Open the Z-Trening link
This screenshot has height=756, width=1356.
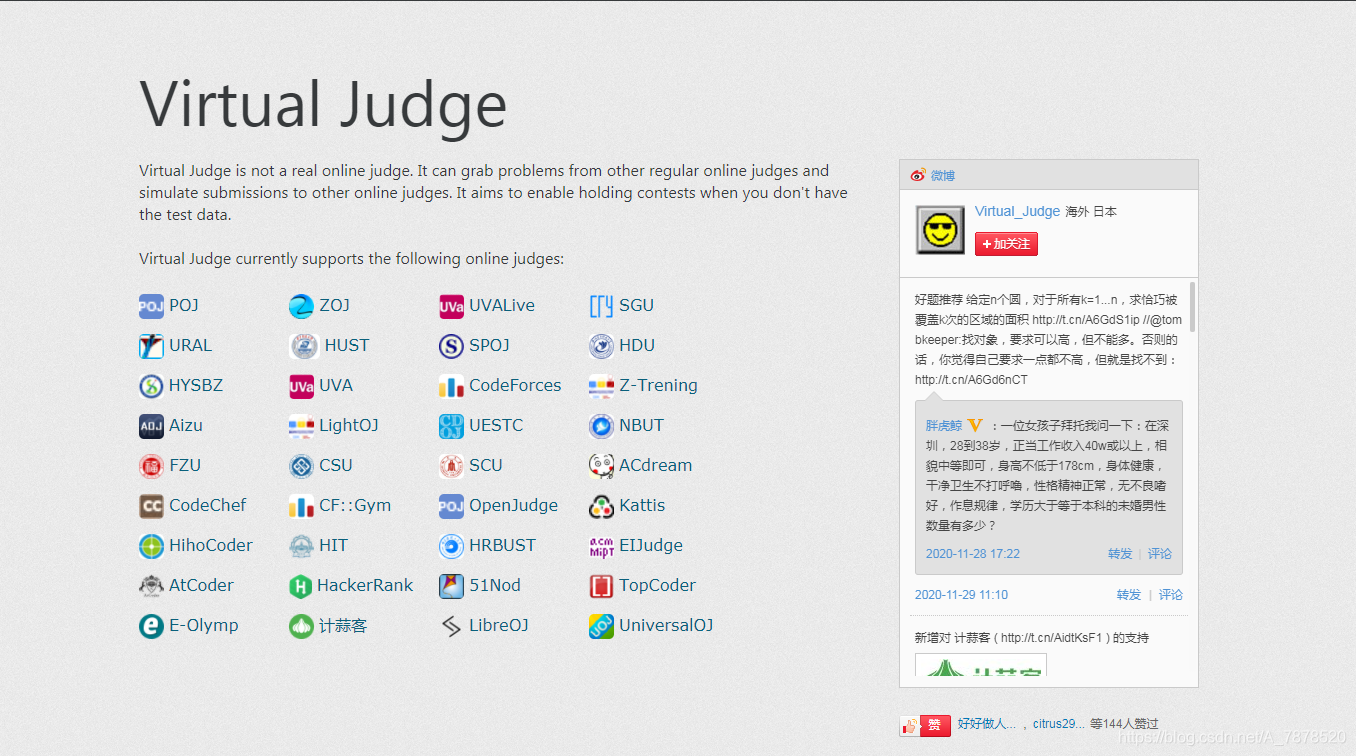click(x=658, y=385)
